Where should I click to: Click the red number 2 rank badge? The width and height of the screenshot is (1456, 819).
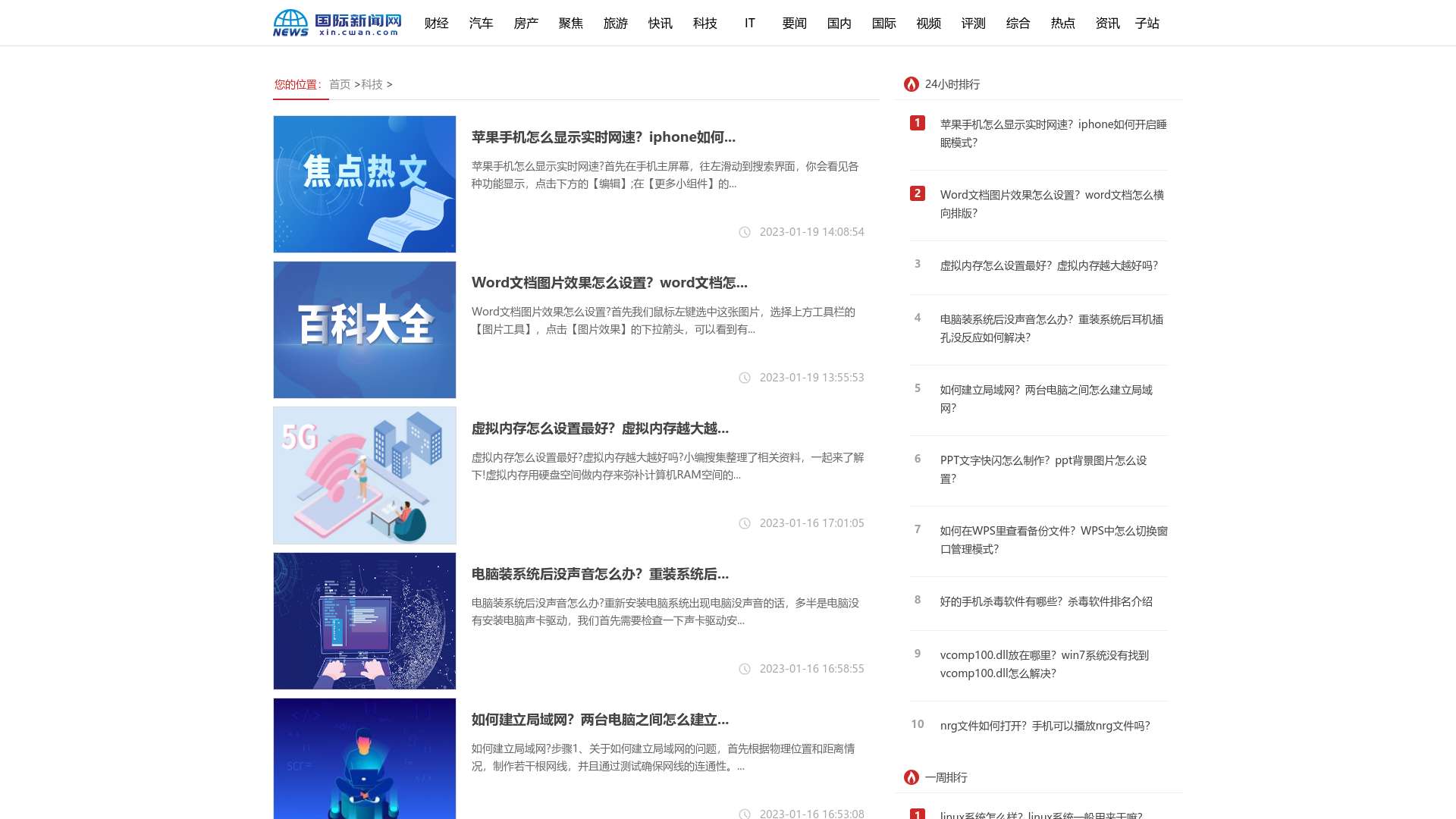click(x=917, y=193)
